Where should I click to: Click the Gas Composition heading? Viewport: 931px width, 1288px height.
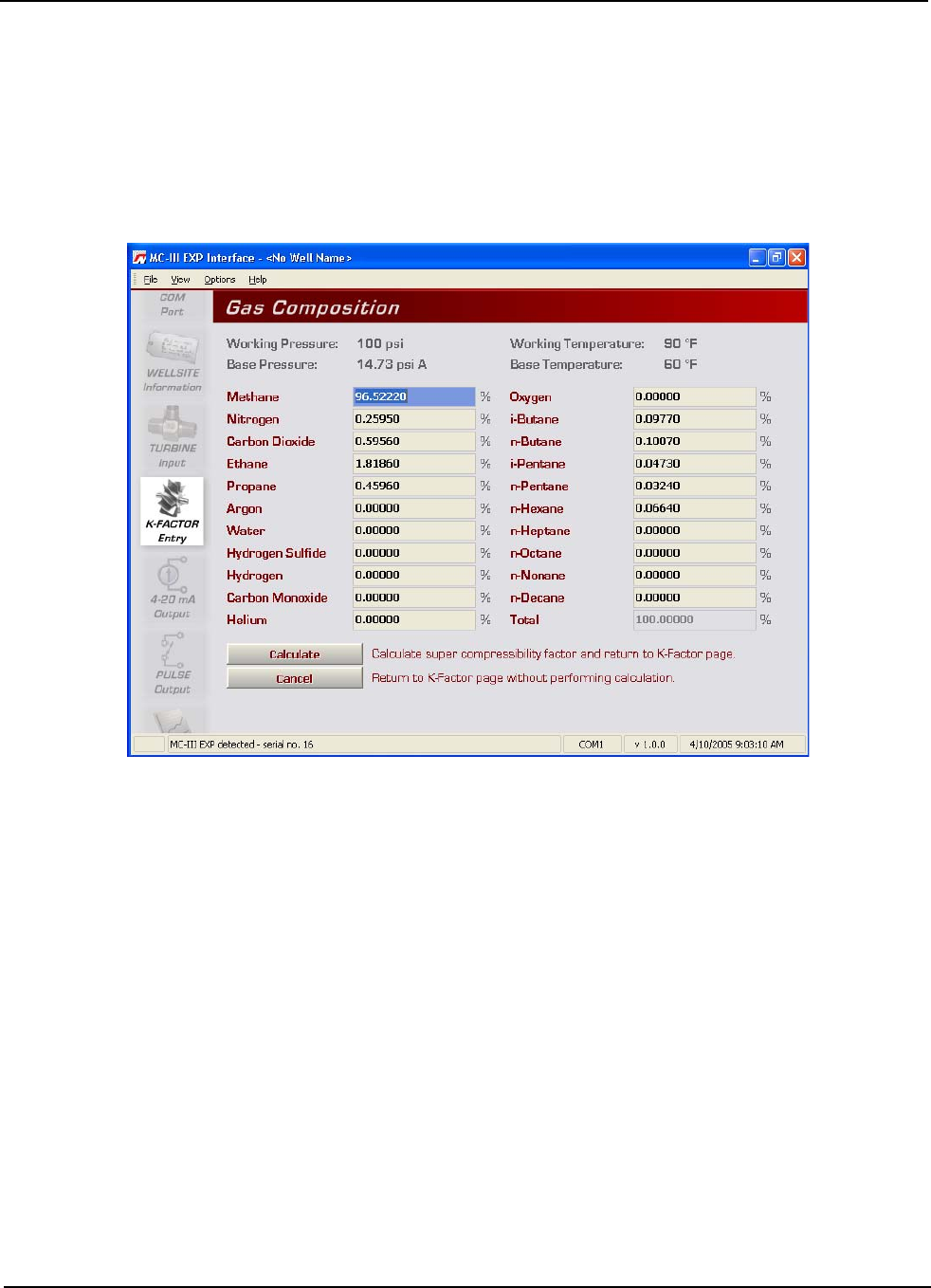(x=313, y=307)
